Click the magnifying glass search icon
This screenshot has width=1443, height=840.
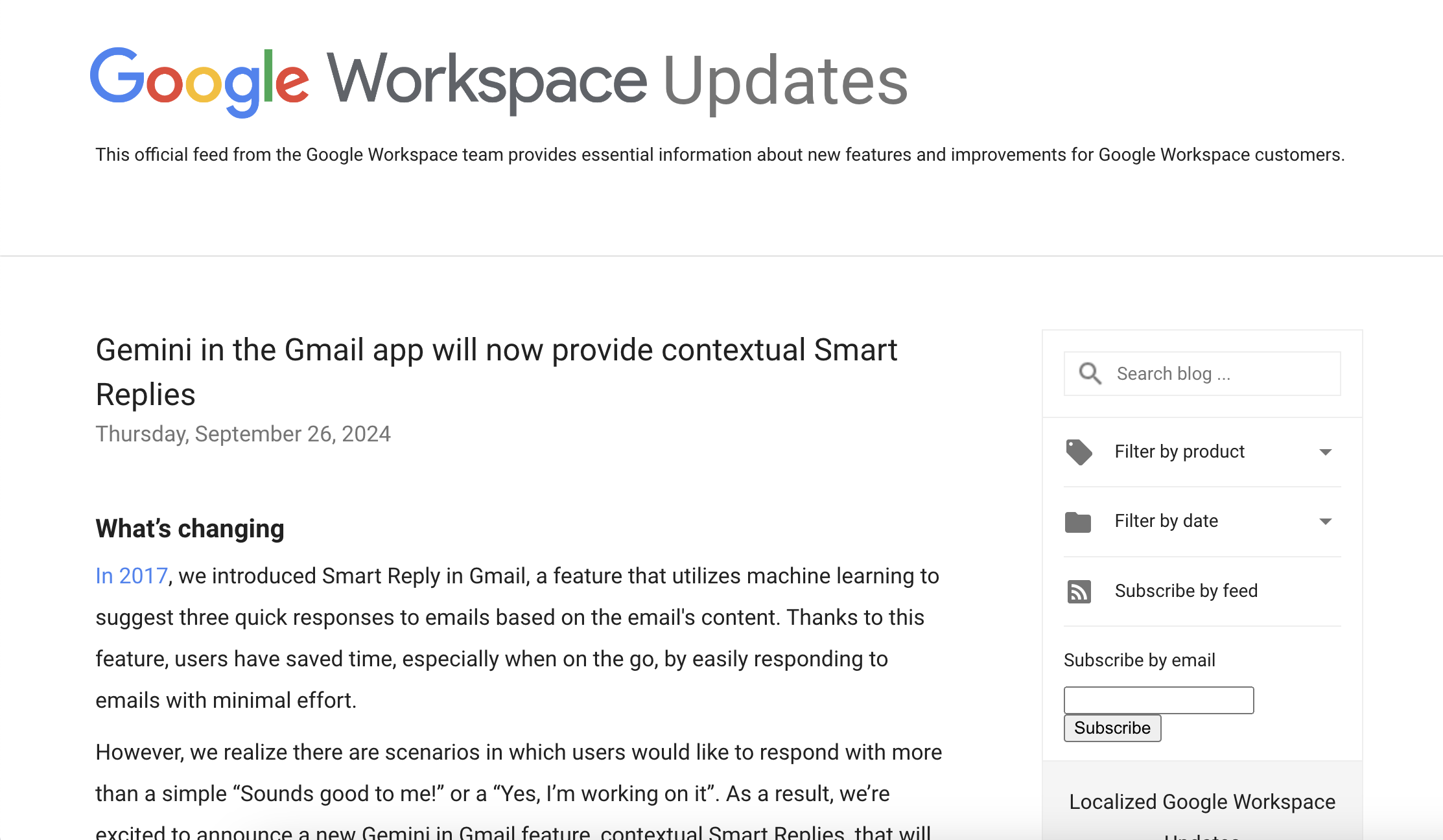(x=1090, y=373)
